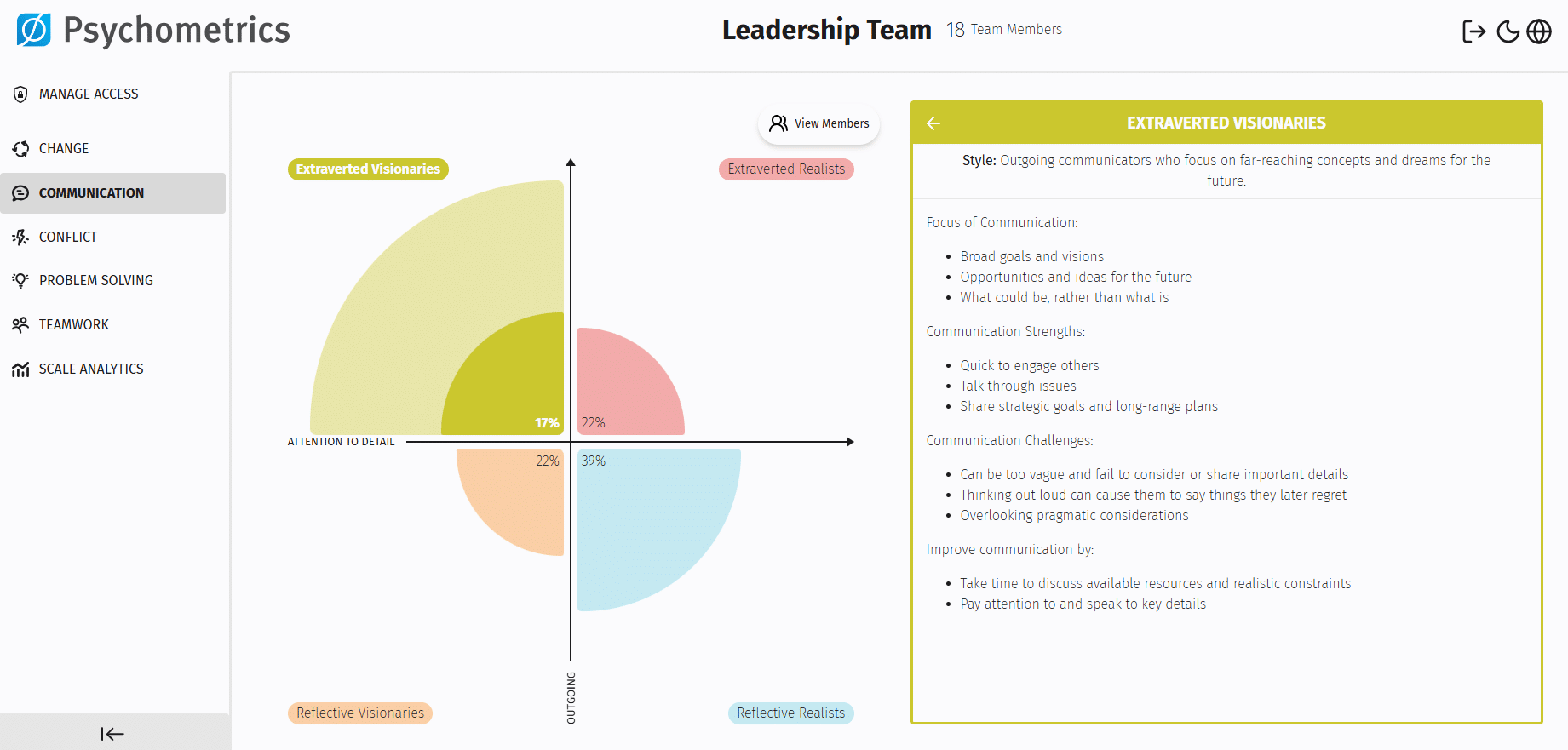
Task: Toggle dark mode with moon icon
Action: pos(1508,31)
